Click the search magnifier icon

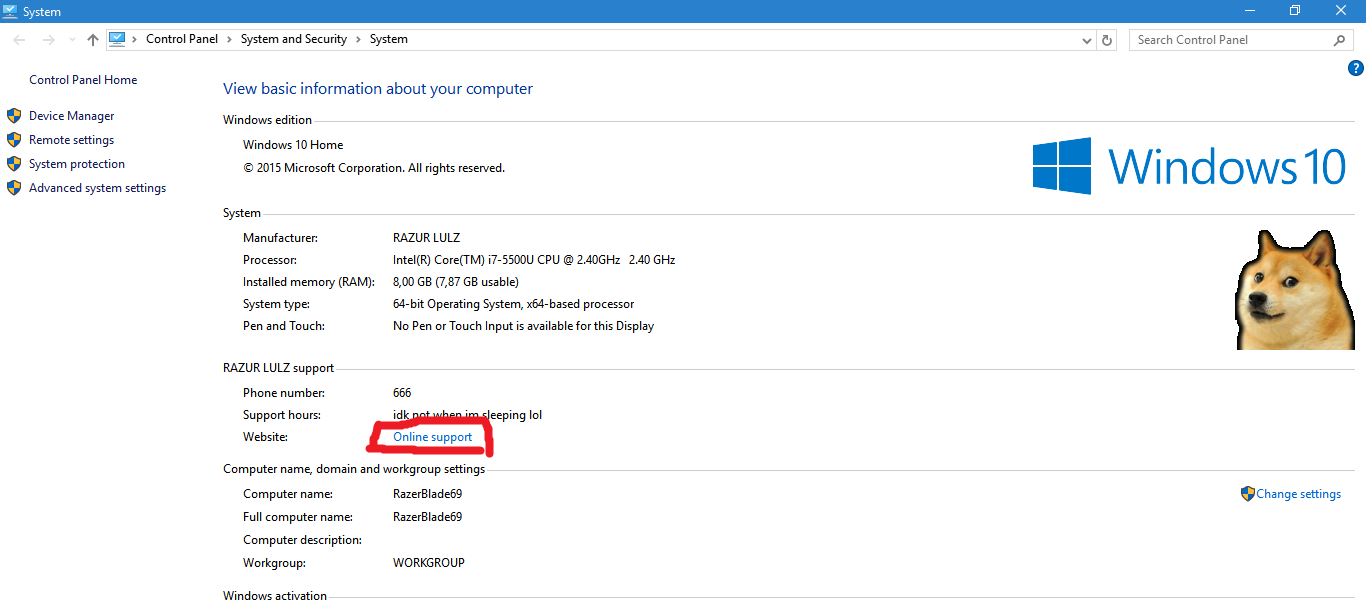(x=1340, y=40)
